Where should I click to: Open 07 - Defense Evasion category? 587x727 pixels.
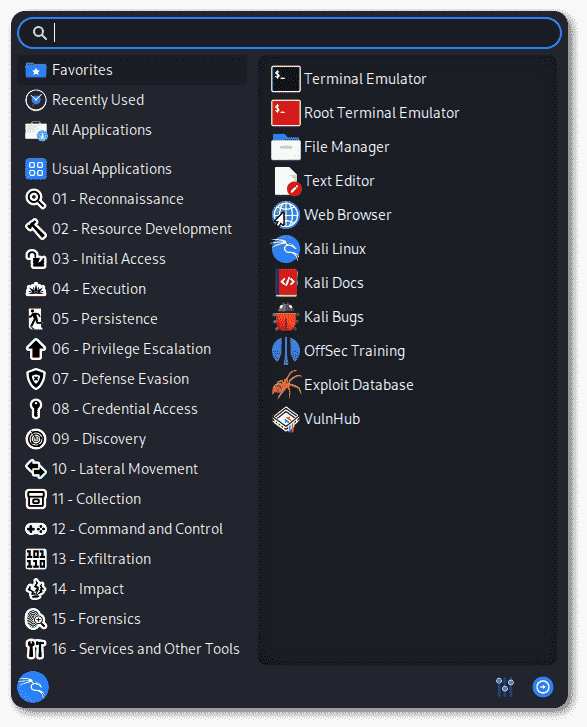click(121, 379)
